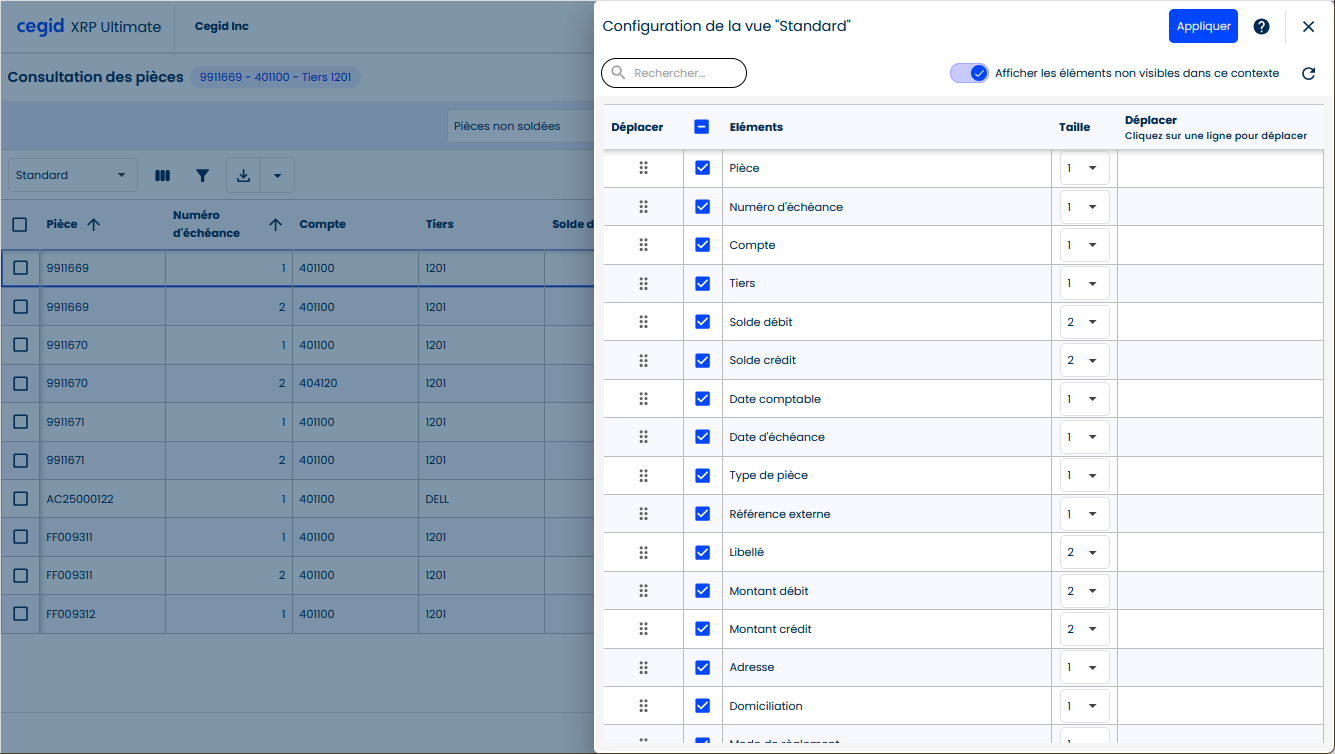This screenshot has width=1335, height=754.
Task: Click the help question mark icon
Action: [x=1261, y=27]
